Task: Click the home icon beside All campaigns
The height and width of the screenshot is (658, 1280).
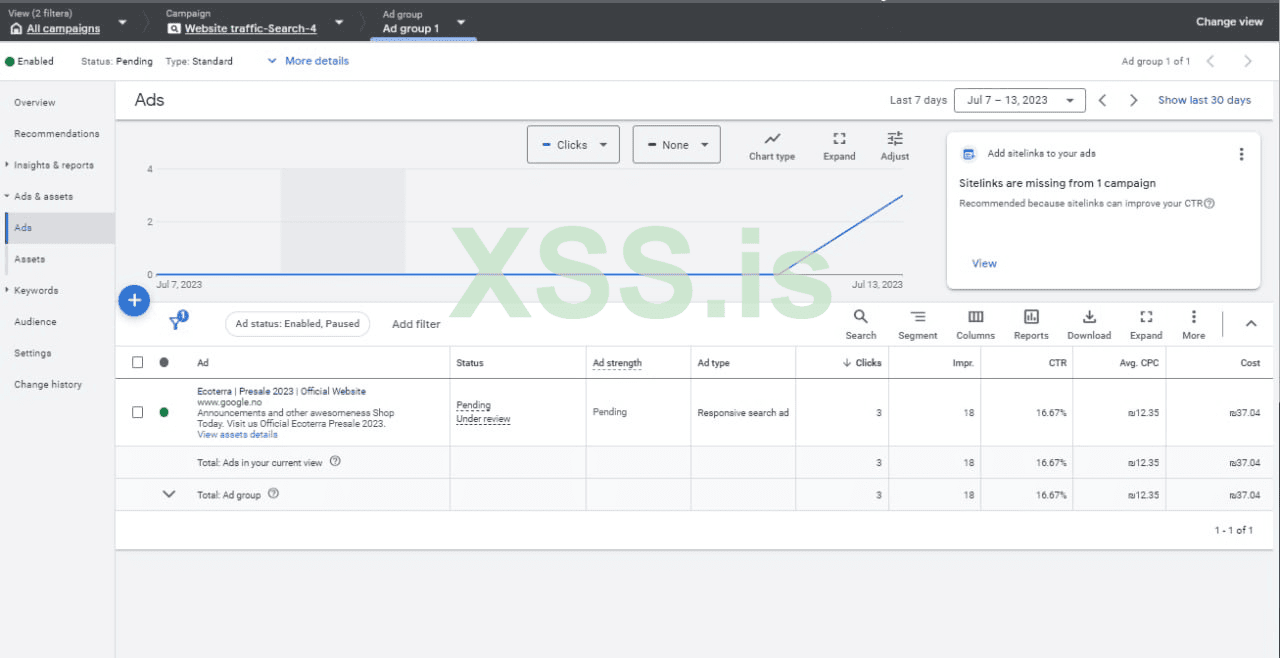Action: 16,29
